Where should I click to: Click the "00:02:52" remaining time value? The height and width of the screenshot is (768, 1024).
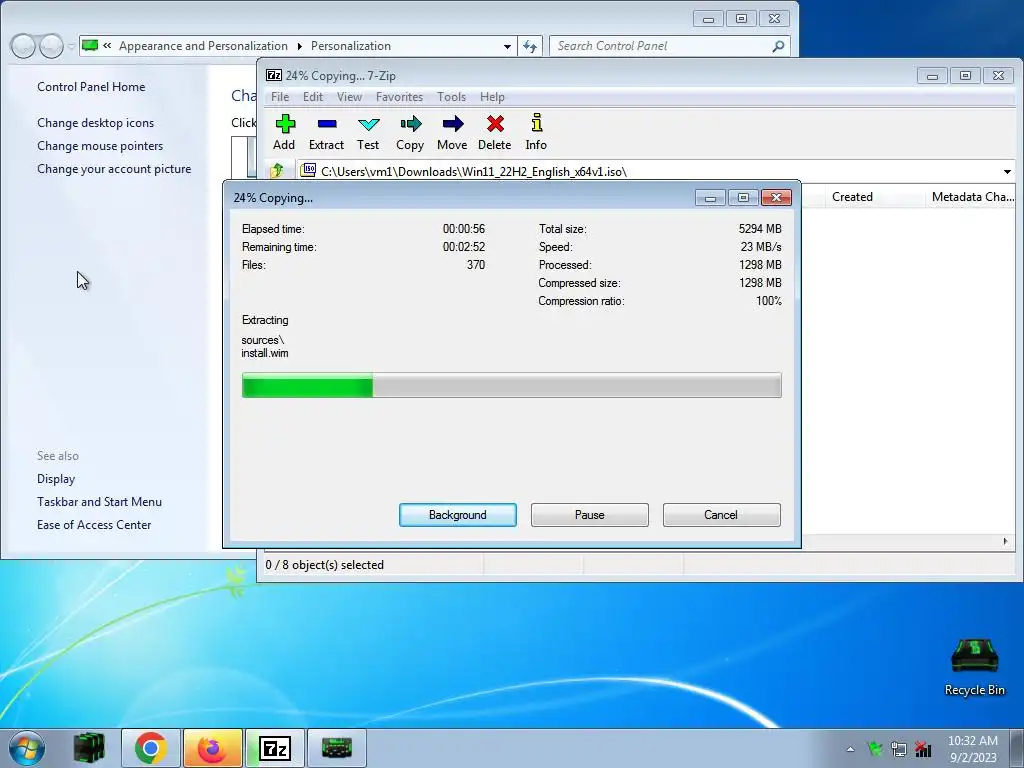tap(464, 247)
